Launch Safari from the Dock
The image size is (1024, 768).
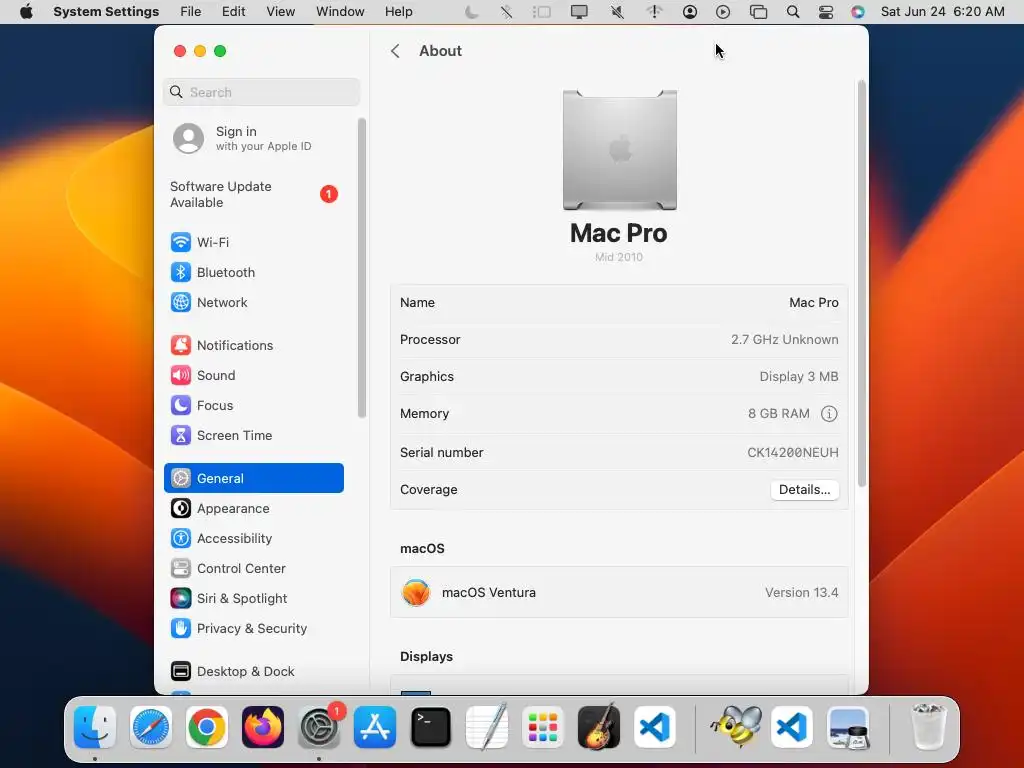click(151, 727)
